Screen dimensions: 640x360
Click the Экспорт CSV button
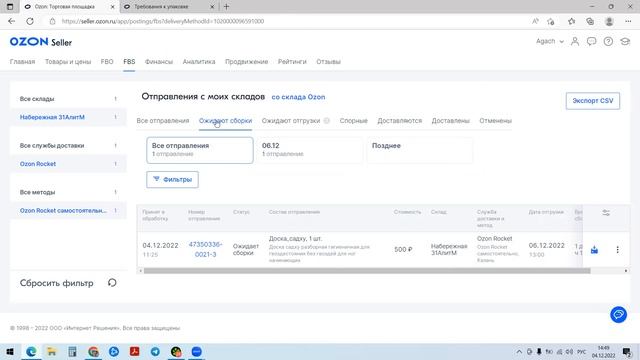[593, 100]
